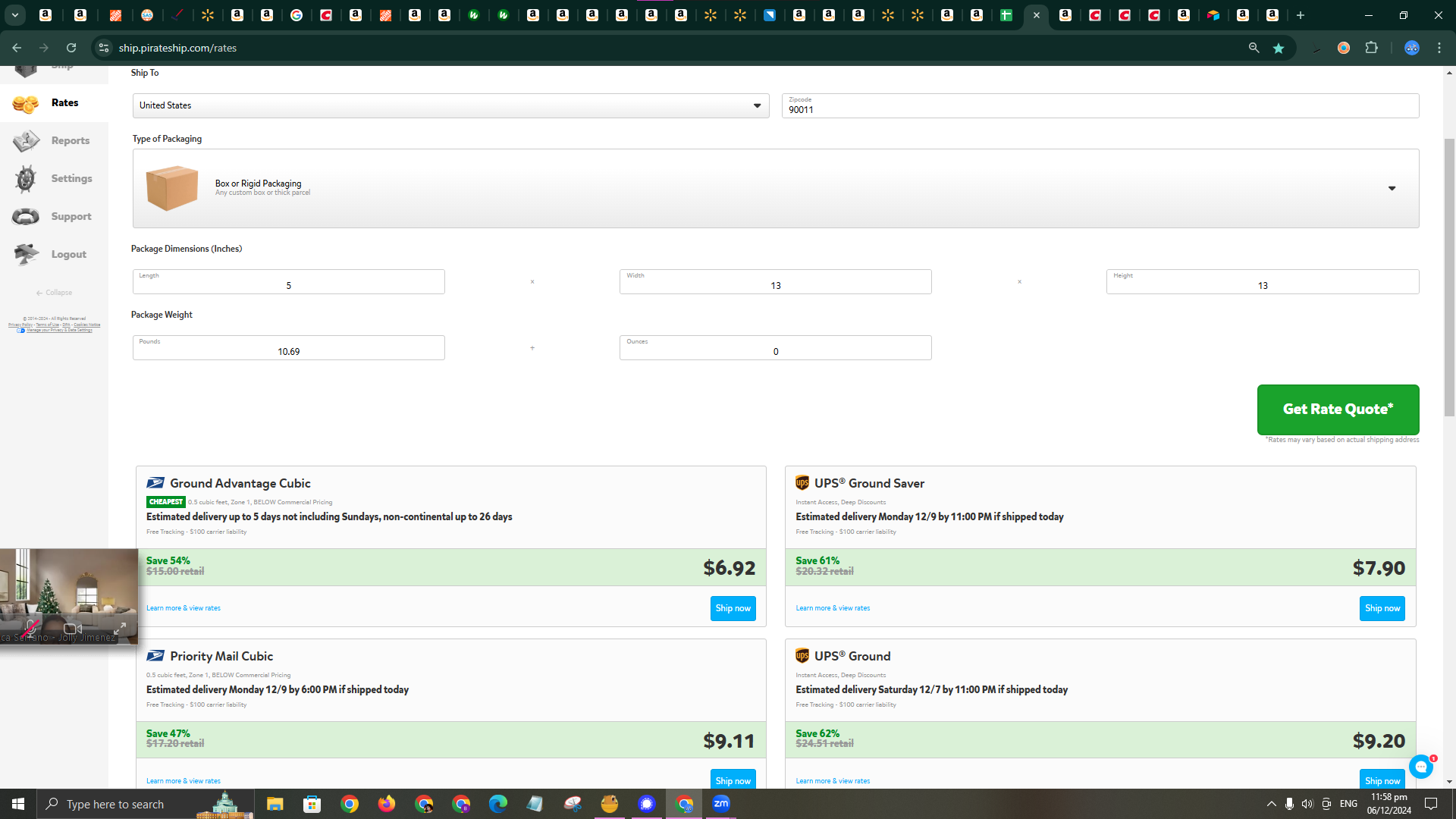The width and height of the screenshot is (1456, 819).
Task: Go to Settings in the sidebar
Action: tap(54, 179)
